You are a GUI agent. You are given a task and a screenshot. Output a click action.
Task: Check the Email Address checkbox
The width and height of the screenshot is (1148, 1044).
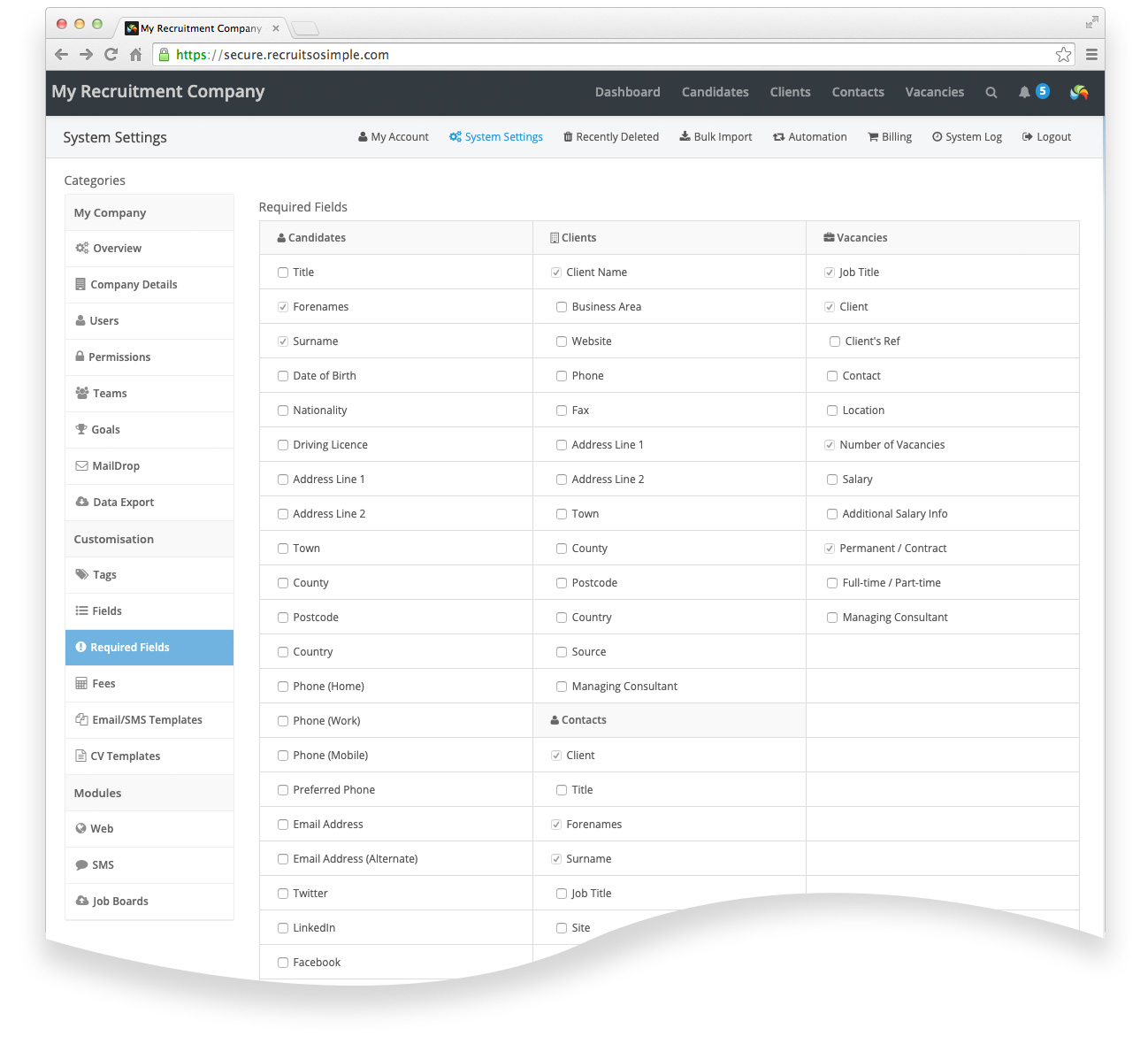[x=283, y=825]
